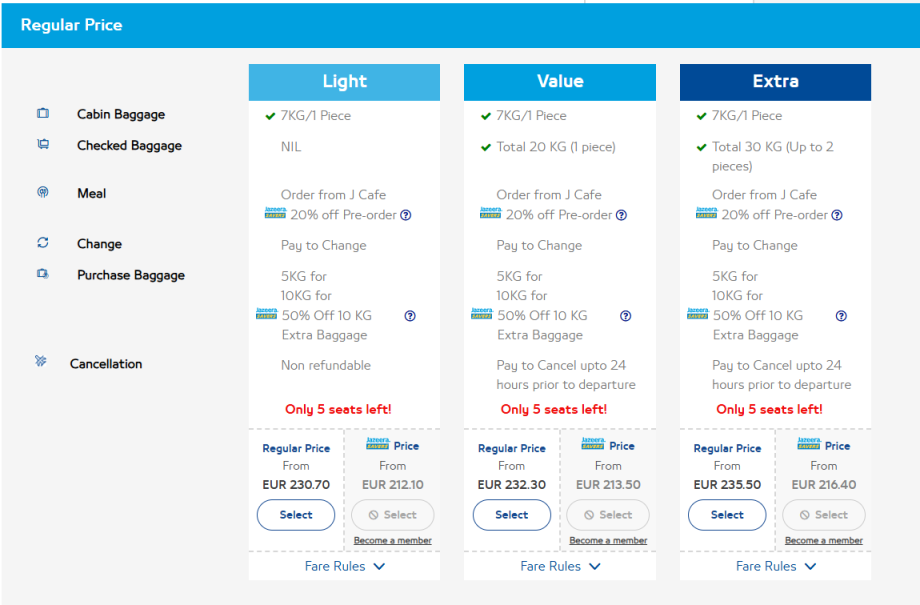
Task: Open extra baggage help icon in Extra column
Action: click(841, 316)
